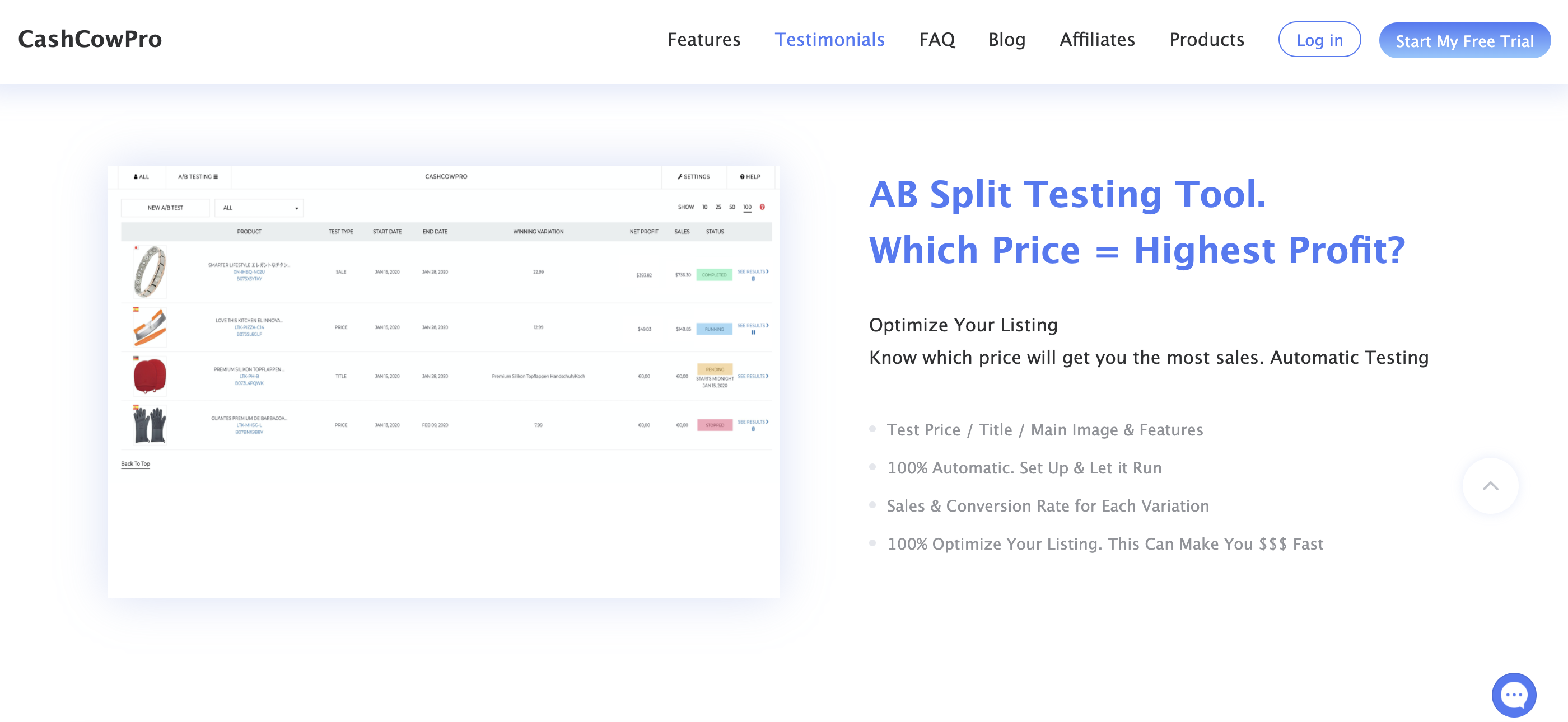The height and width of the screenshot is (722, 1568).
Task: Click the yellow PENDING status badge
Action: [x=715, y=369]
